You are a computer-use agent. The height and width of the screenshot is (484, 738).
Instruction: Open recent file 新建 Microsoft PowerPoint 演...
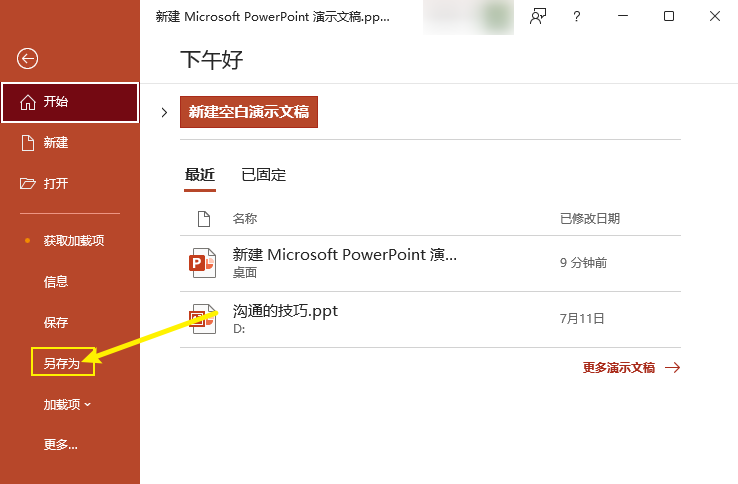pyautogui.click(x=430, y=263)
